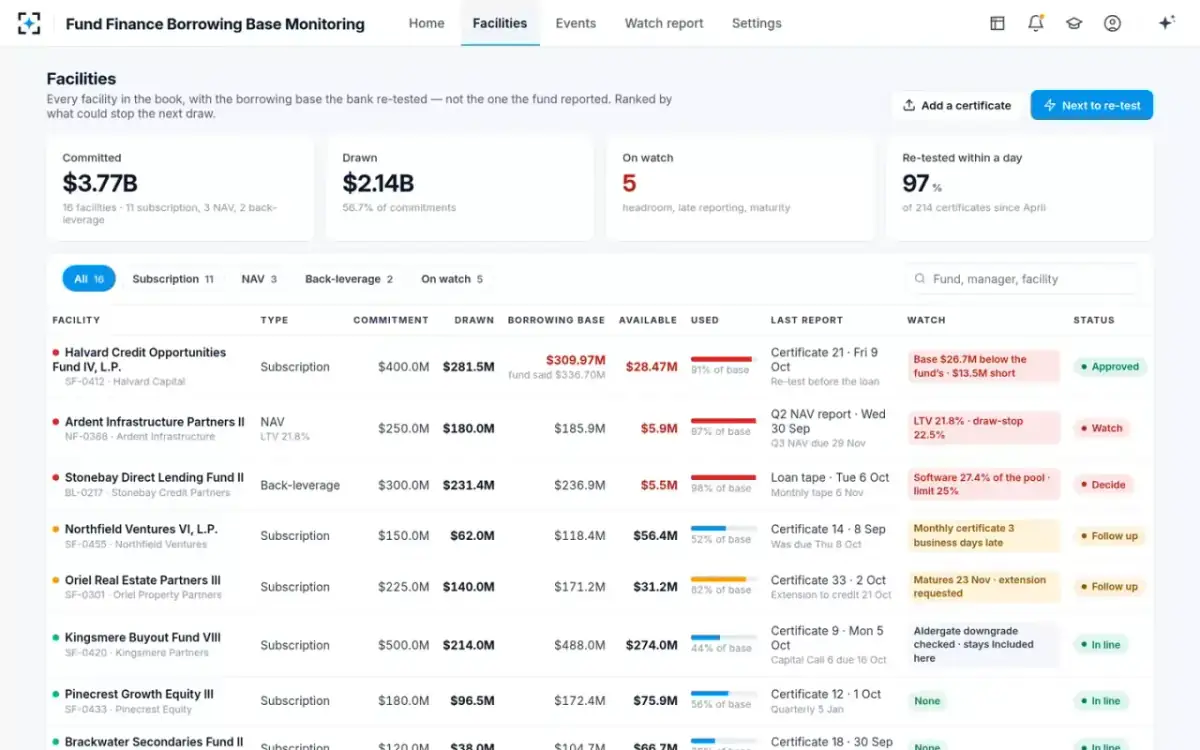Image resolution: width=1200 pixels, height=750 pixels.
Task: Filter by On watch 5 chip
Action: coord(452,279)
